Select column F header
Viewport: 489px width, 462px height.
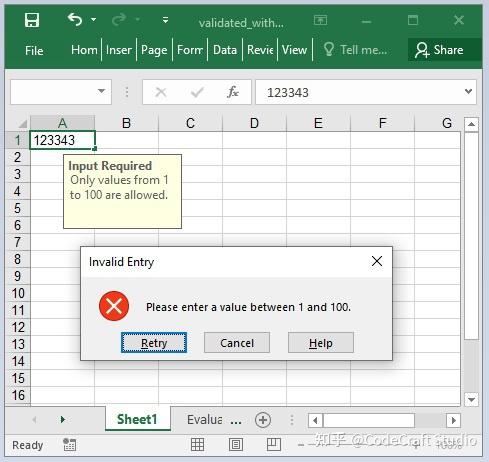coord(382,123)
